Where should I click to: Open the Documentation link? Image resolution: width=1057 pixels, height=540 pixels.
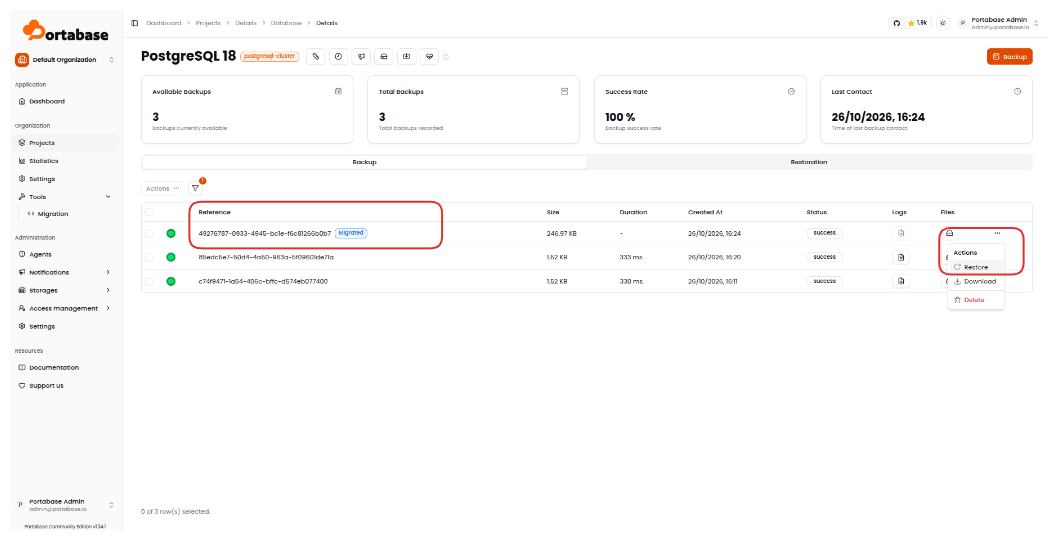click(x=65, y=368)
